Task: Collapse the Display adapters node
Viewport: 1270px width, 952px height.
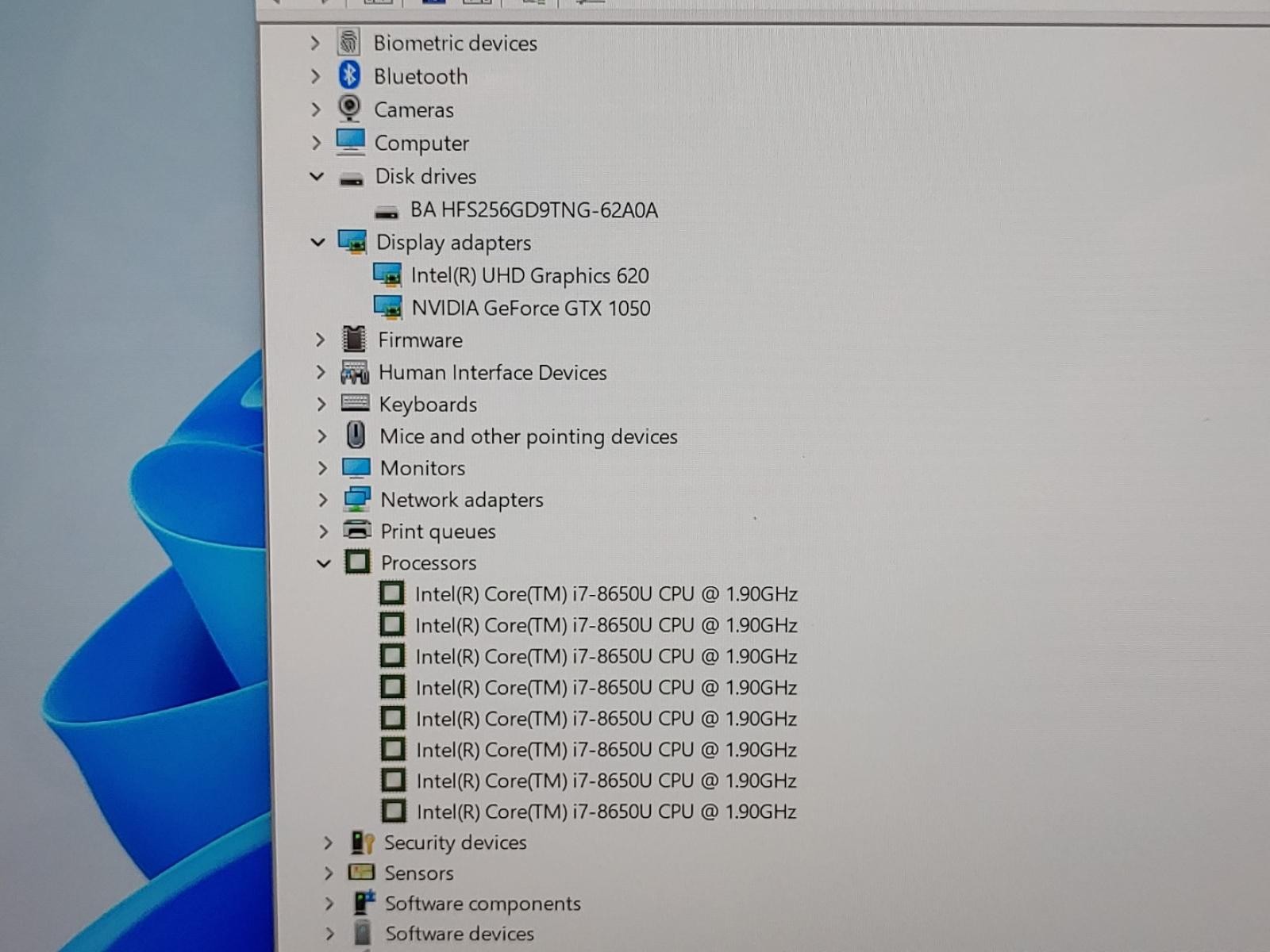Action: (x=318, y=242)
